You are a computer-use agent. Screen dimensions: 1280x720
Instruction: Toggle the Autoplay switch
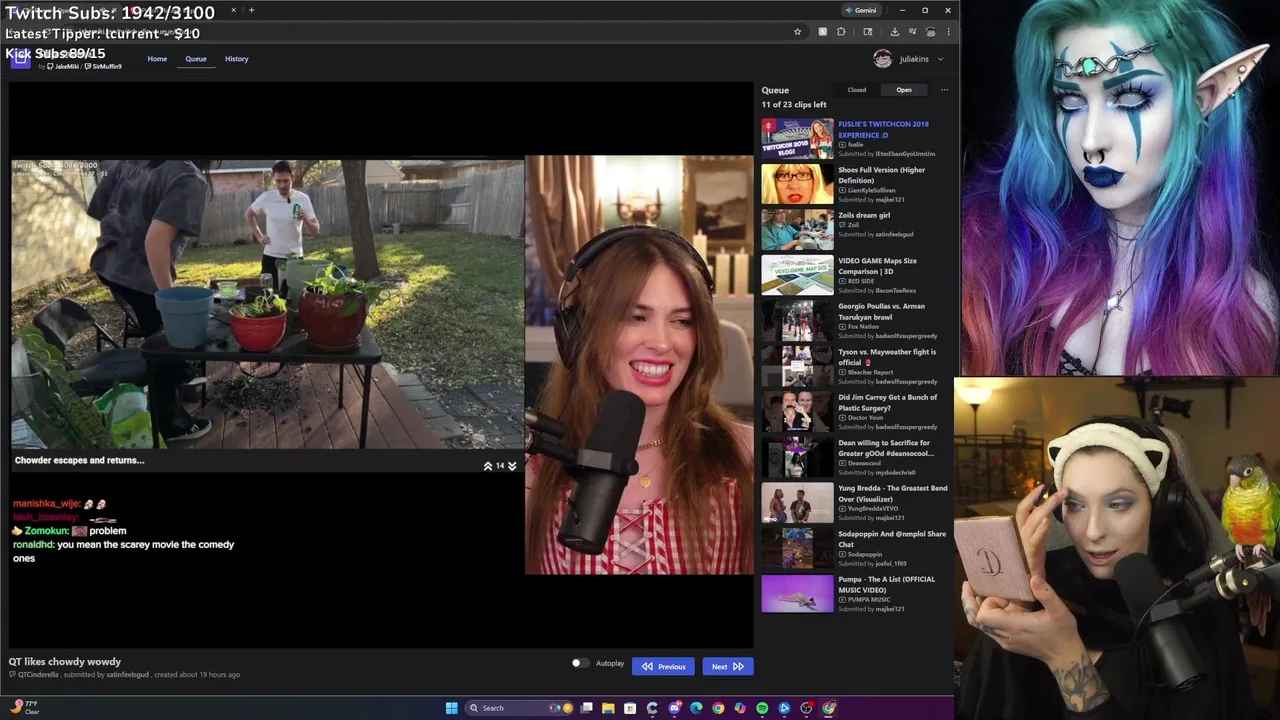point(579,663)
